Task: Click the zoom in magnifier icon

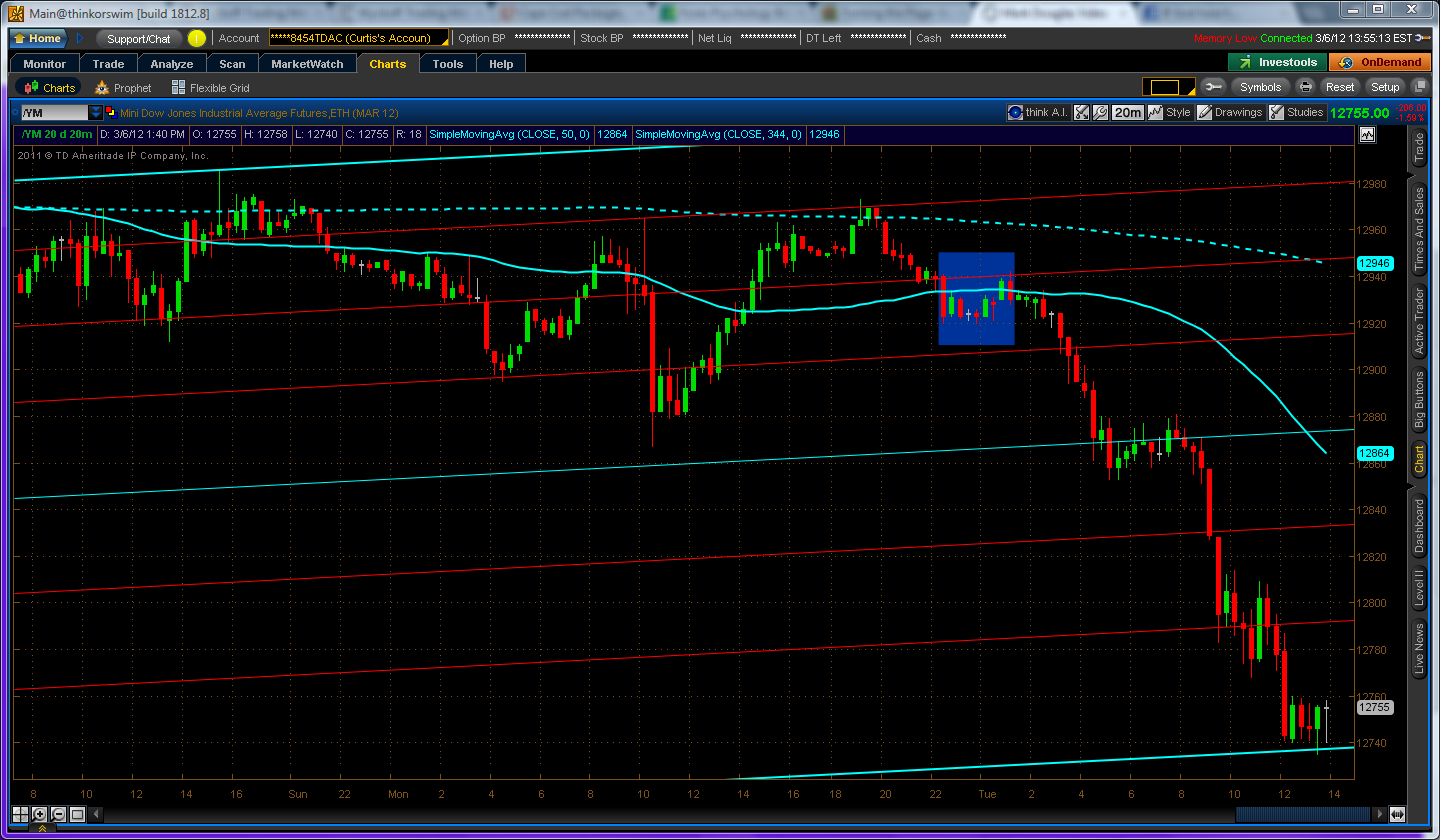Action: [39, 814]
